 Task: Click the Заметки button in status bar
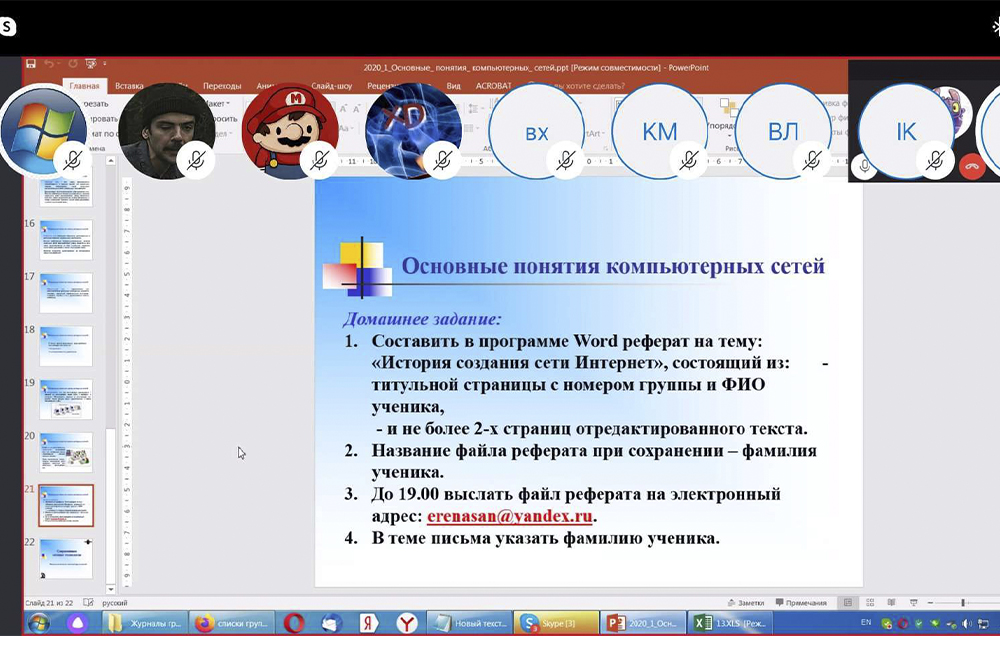point(746,603)
